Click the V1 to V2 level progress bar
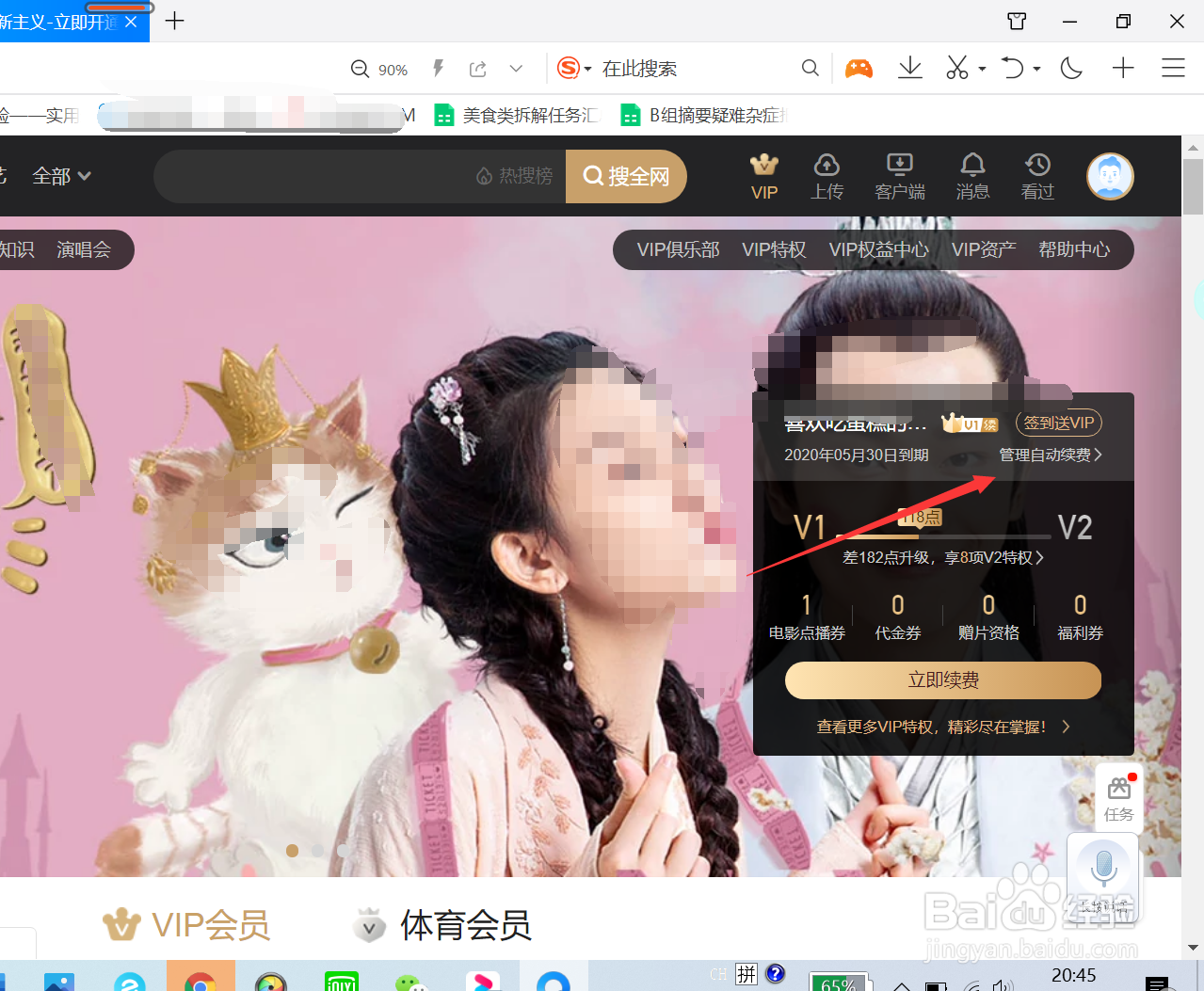 [942, 535]
